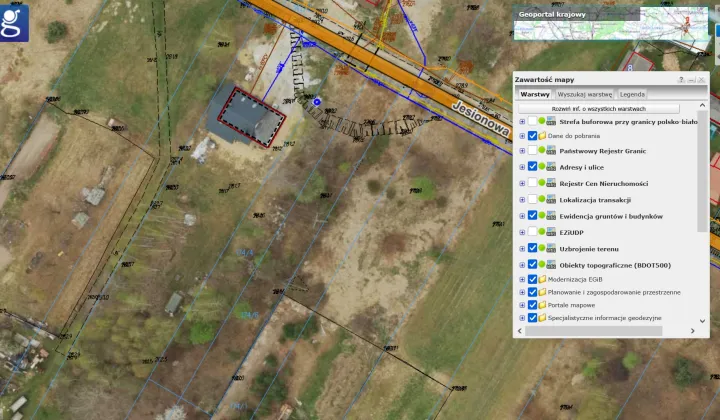Expand the EZiUDP node
Viewport: 720px width, 420px height.
click(x=522, y=232)
